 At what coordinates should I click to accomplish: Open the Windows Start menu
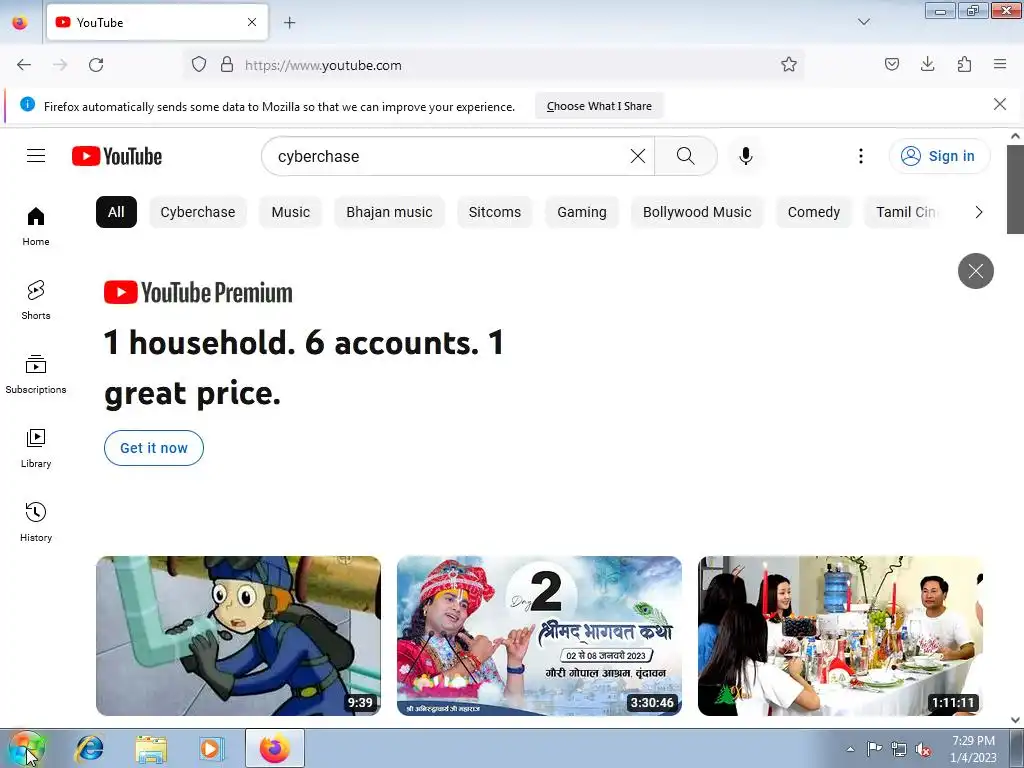point(26,748)
